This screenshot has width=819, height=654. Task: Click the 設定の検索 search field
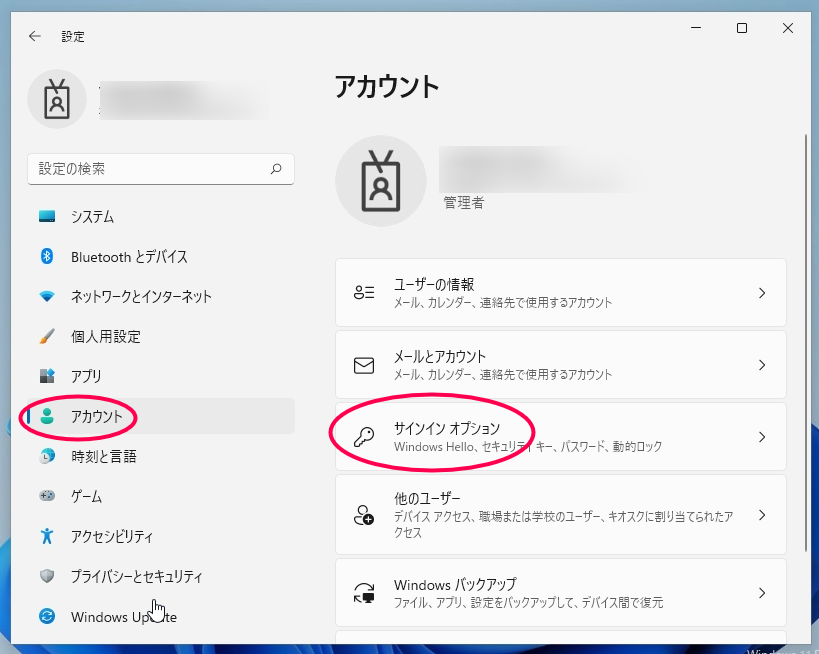(161, 169)
